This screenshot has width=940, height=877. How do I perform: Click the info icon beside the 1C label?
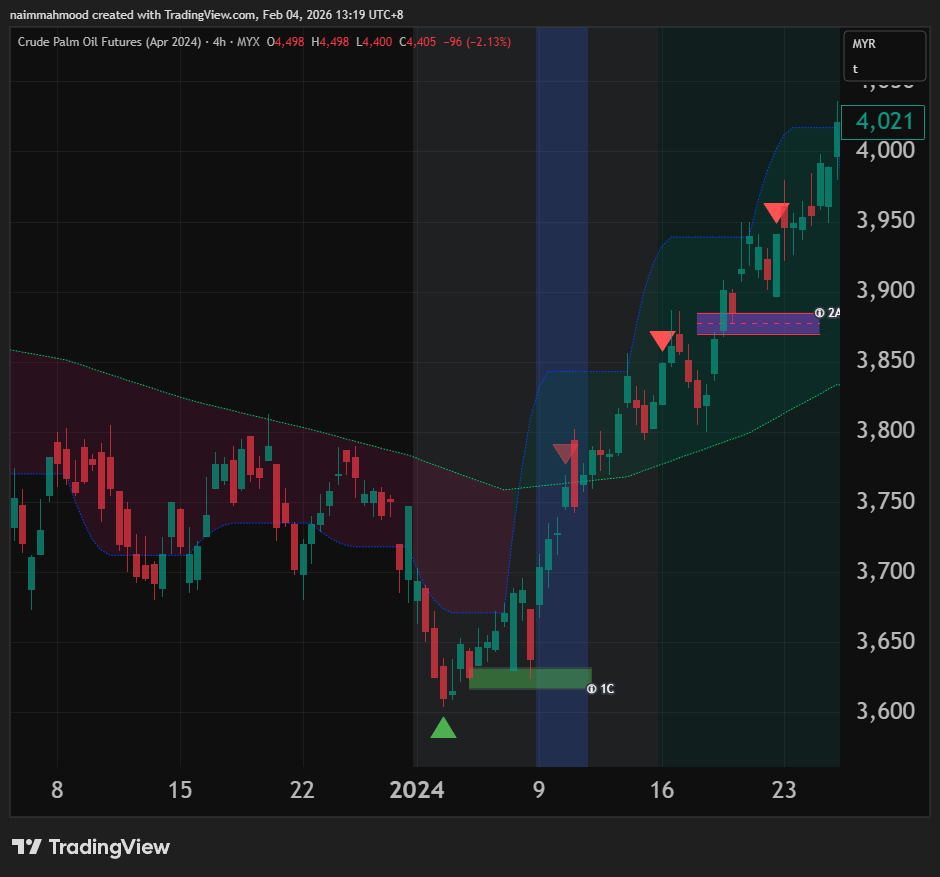tap(591, 689)
